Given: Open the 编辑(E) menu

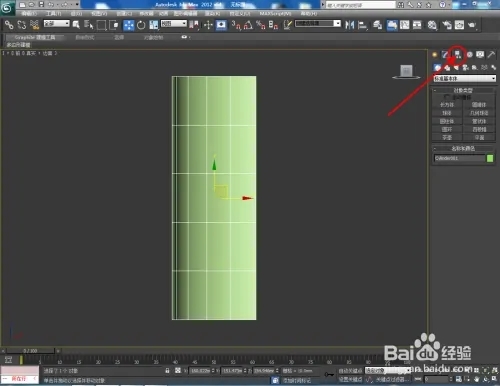Looking at the screenshot, I should 29,14.
